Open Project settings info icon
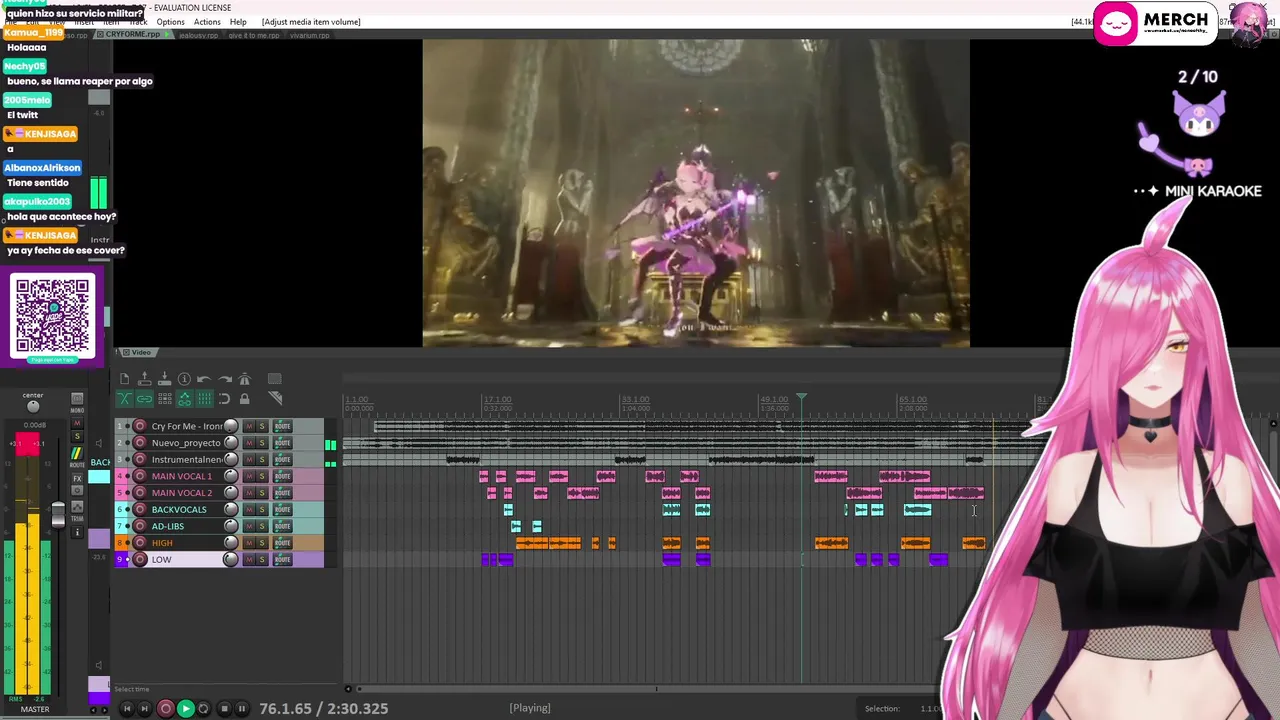Screen dimensions: 1280x720 coord(184,379)
